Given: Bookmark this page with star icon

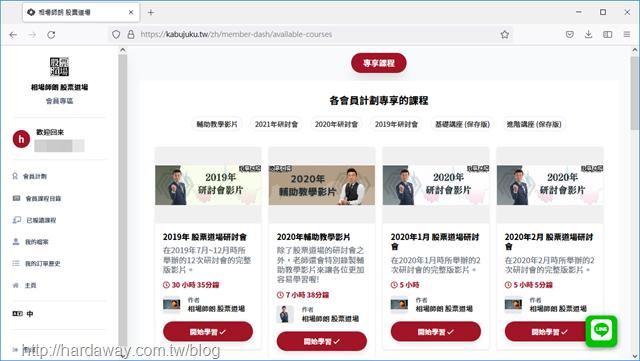Looking at the screenshot, I should (505, 35).
